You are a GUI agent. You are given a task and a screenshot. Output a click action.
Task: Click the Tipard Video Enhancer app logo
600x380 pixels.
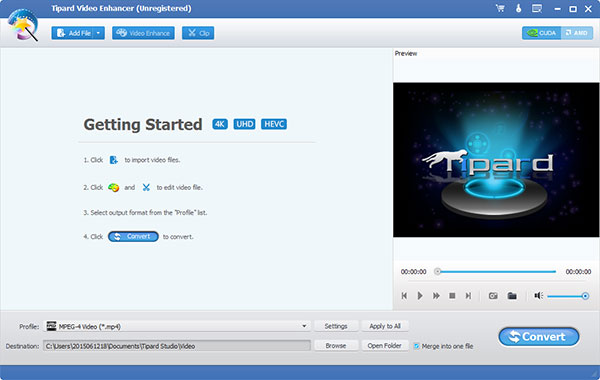23,25
